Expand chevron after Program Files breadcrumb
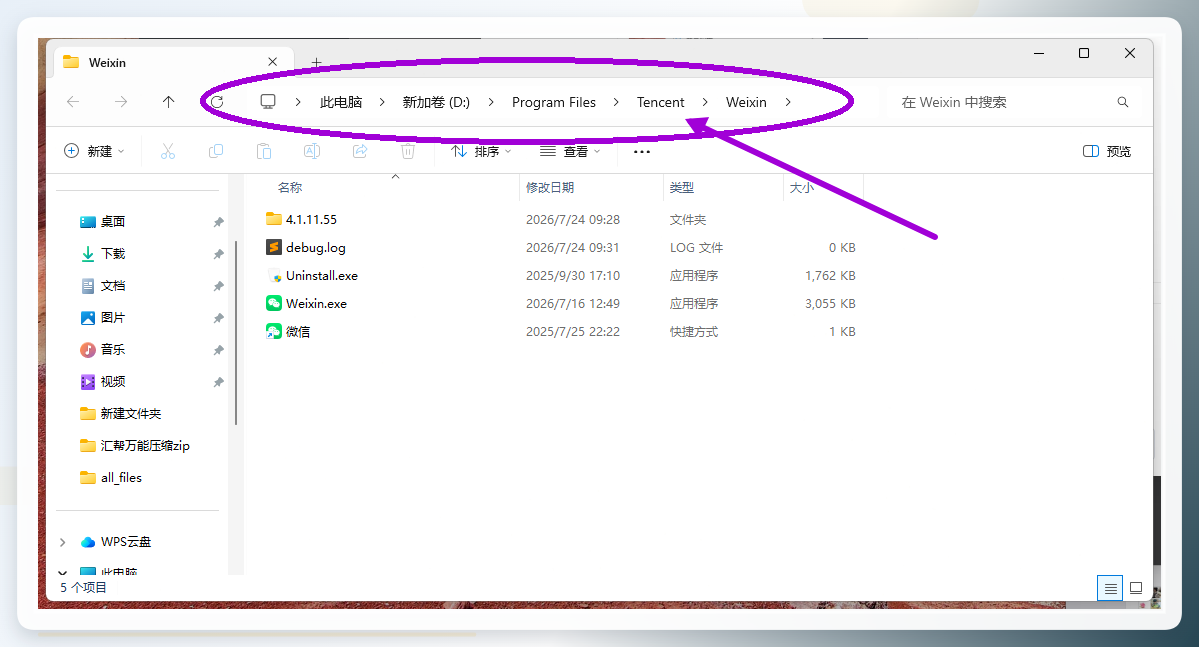Viewport: 1199px width, 647px height. [616, 102]
